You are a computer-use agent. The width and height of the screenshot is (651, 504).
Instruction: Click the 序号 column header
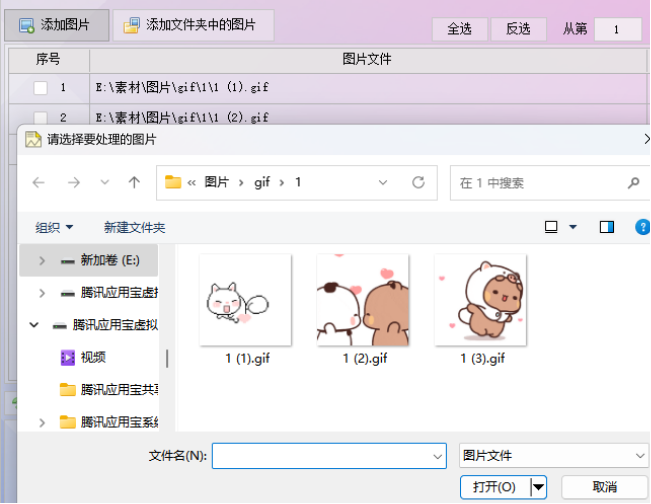point(48,59)
